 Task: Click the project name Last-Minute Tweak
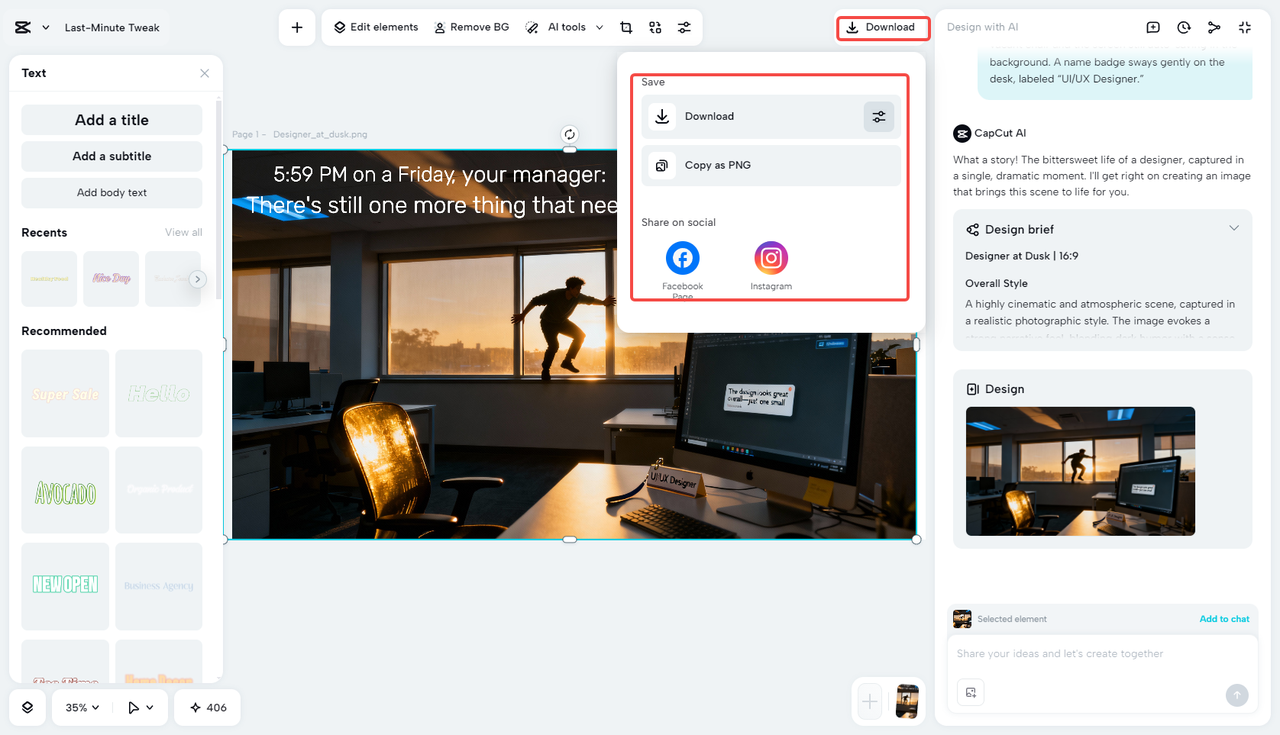(112, 28)
